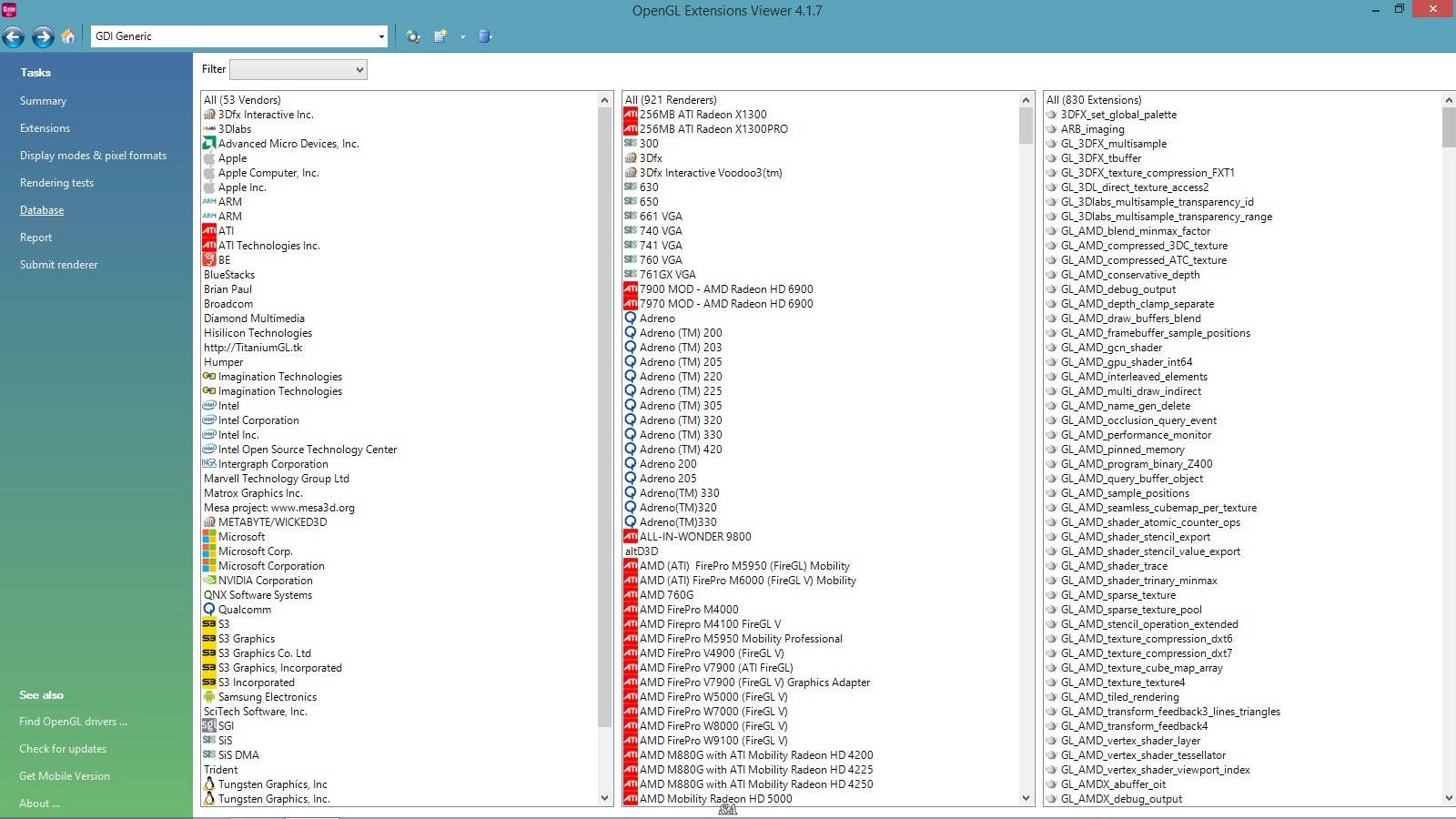Select BlueStacks vendor
The height and width of the screenshot is (819, 1456).
(x=229, y=275)
